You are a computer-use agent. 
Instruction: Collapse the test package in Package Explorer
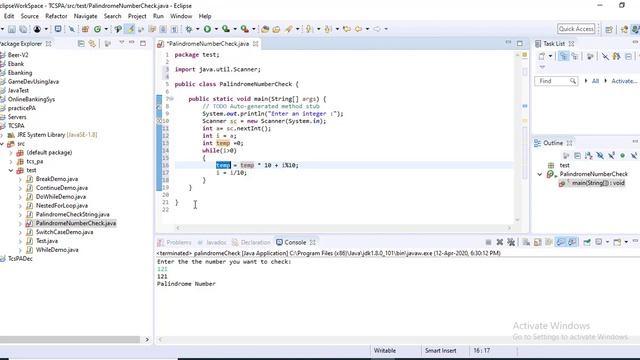tap(11, 170)
